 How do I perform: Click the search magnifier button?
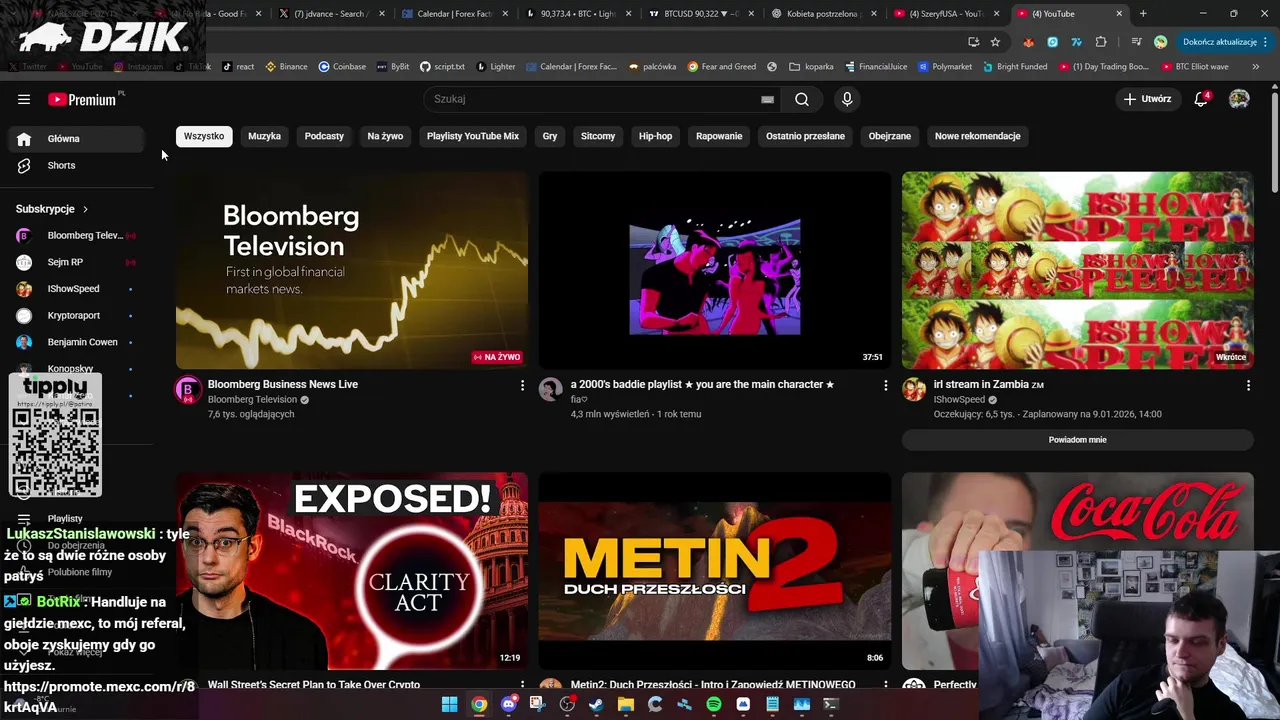pyautogui.click(x=802, y=99)
